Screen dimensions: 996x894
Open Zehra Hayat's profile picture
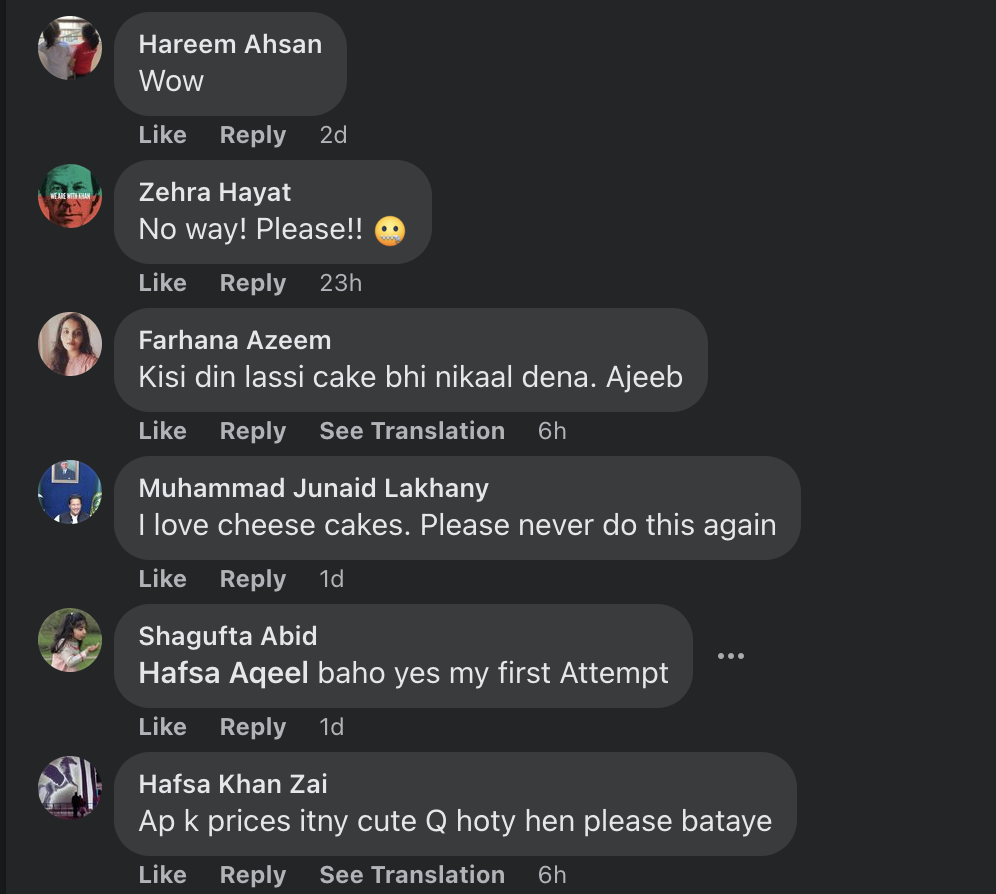70,196
